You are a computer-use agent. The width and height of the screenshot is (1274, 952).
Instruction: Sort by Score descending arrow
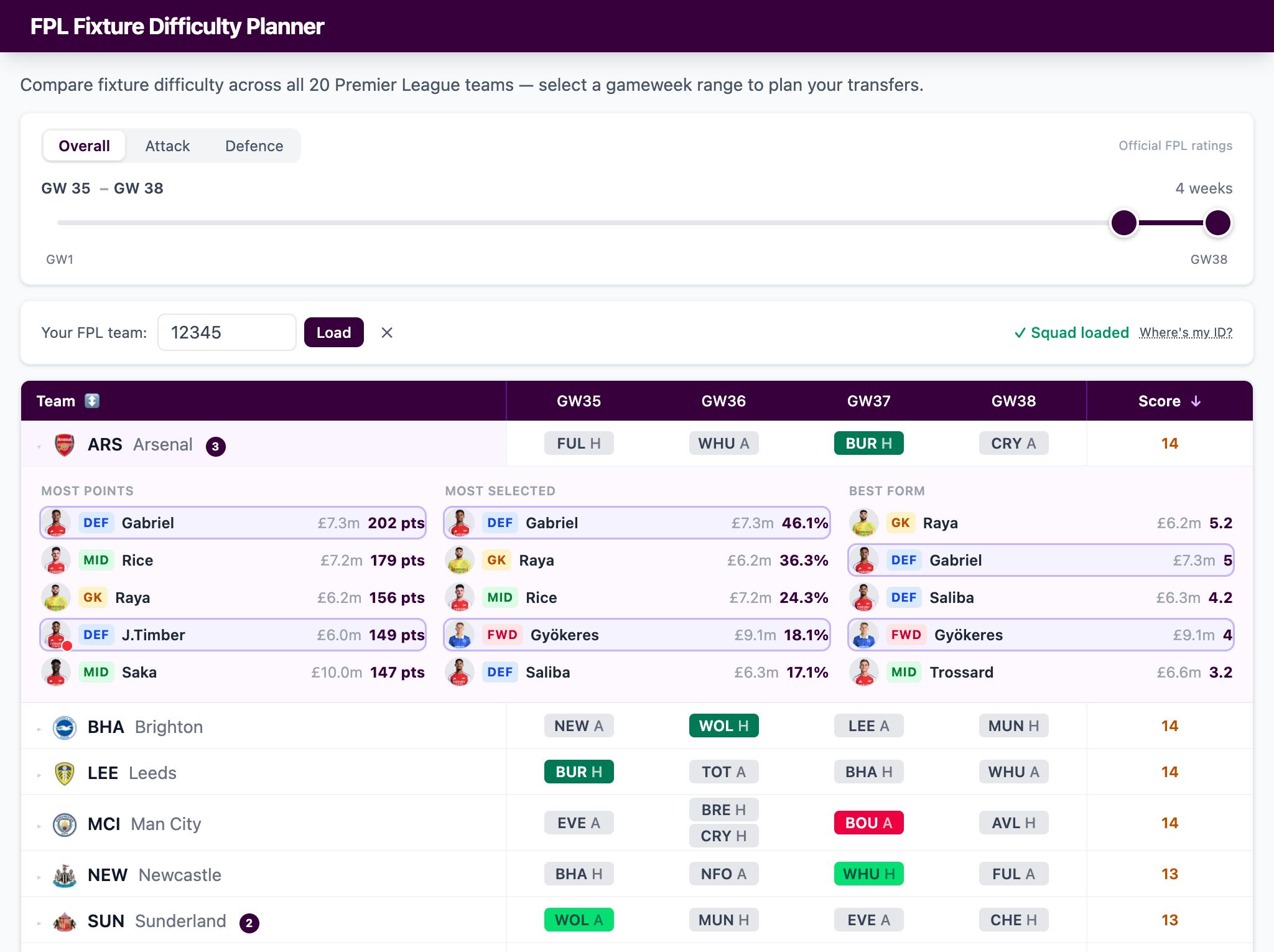(1196, 401)
